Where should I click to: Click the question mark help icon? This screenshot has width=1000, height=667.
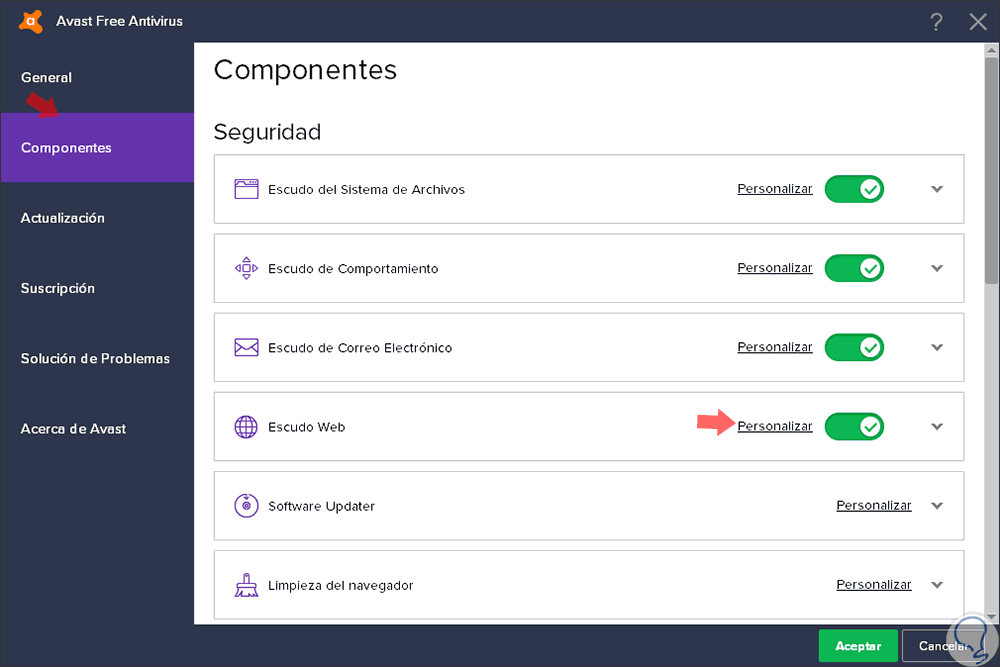click(x=936, y=22)
